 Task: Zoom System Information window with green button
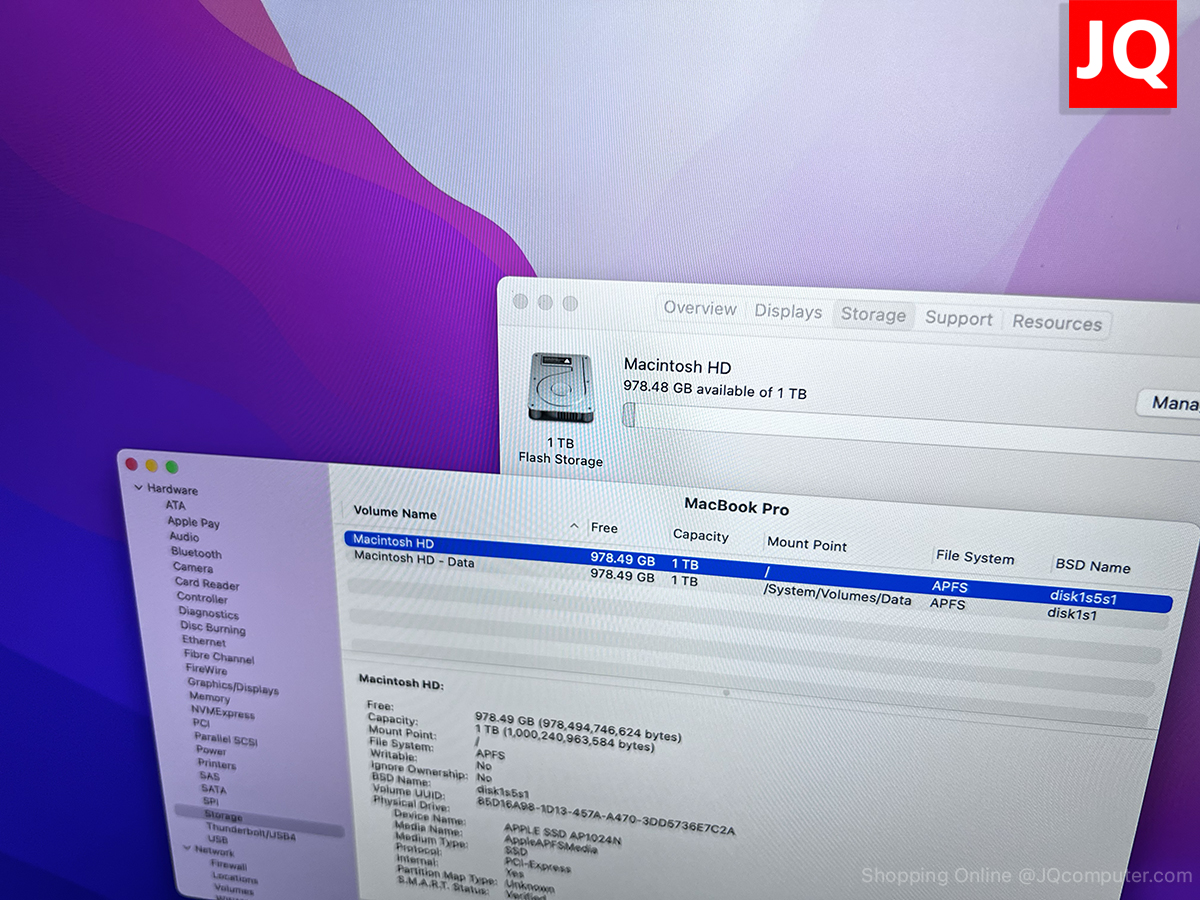pos(172,467)
